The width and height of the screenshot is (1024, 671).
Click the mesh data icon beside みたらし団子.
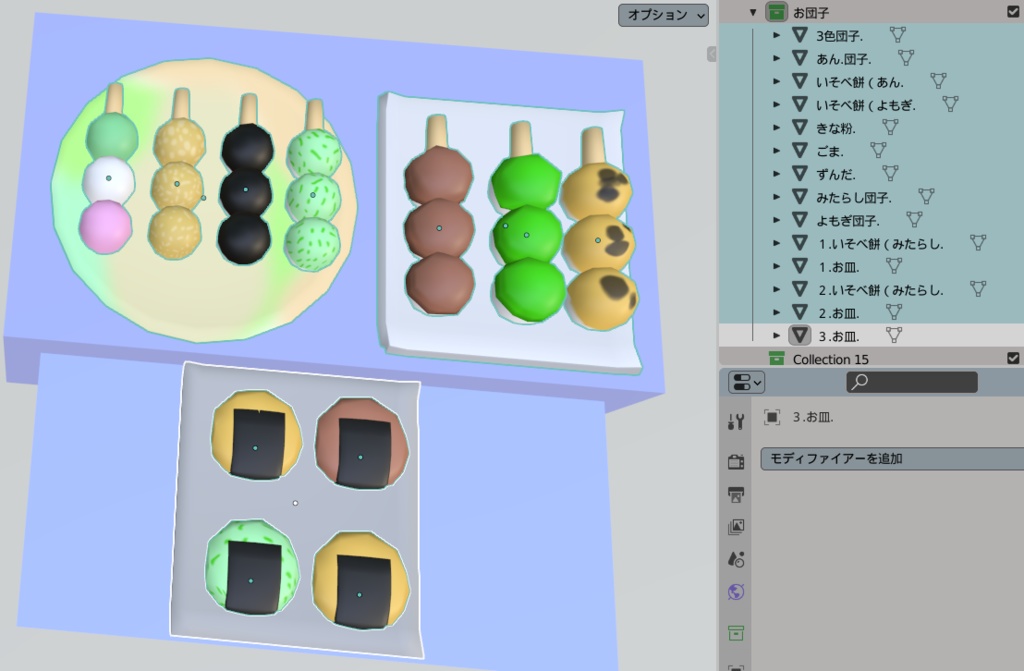click(926, 197)
